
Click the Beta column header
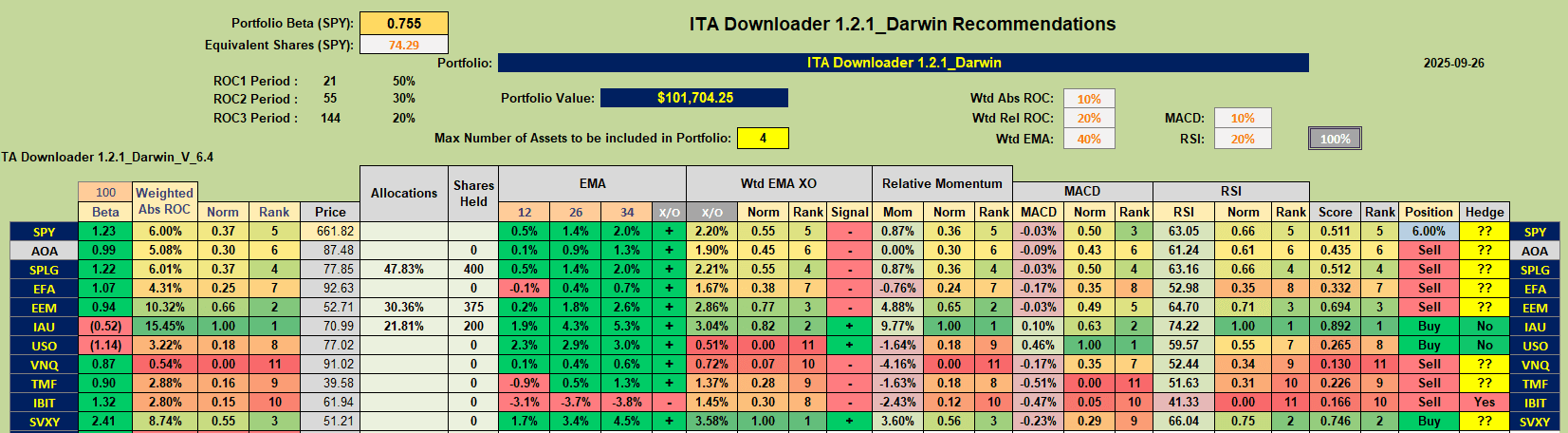click(x=105, y=212)
